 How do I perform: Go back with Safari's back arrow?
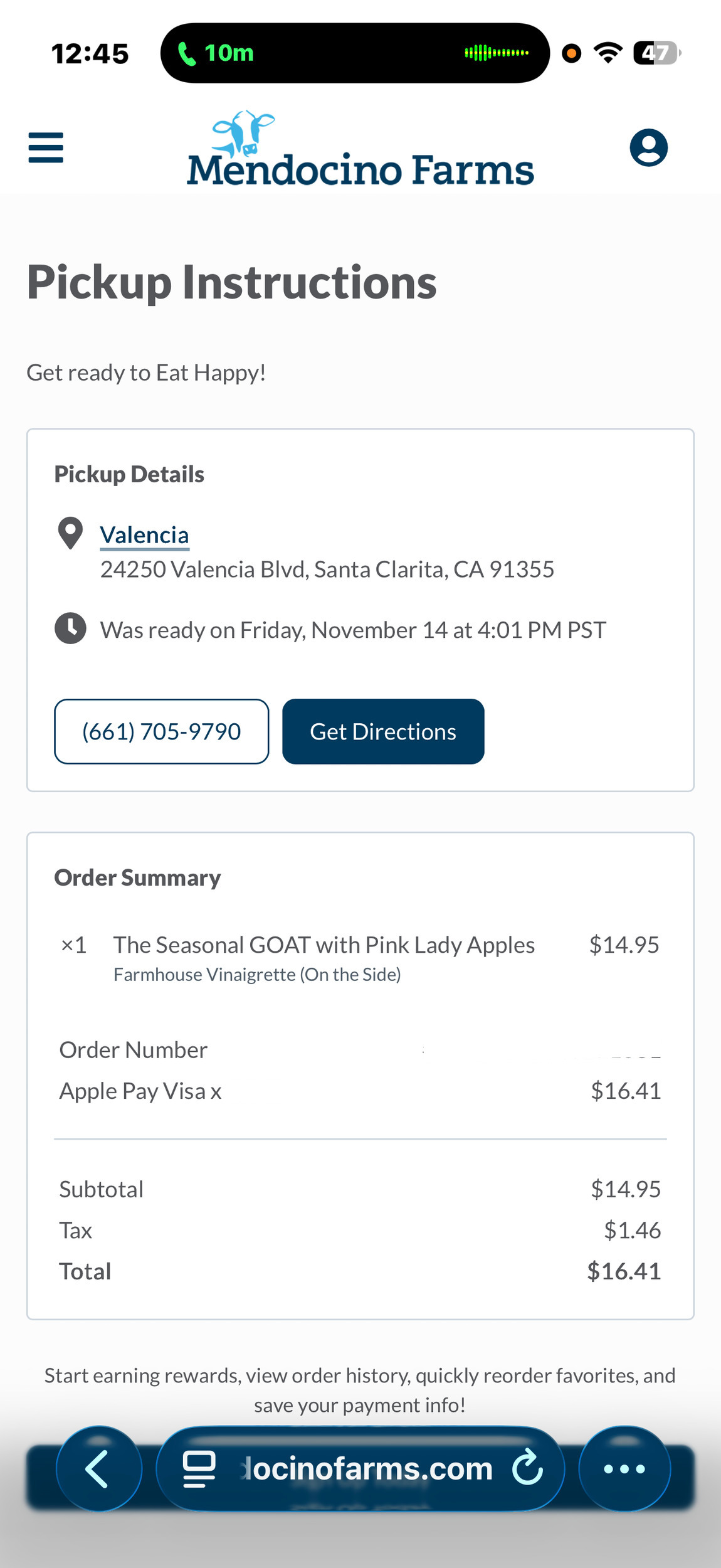click(x=98, y=1468)
